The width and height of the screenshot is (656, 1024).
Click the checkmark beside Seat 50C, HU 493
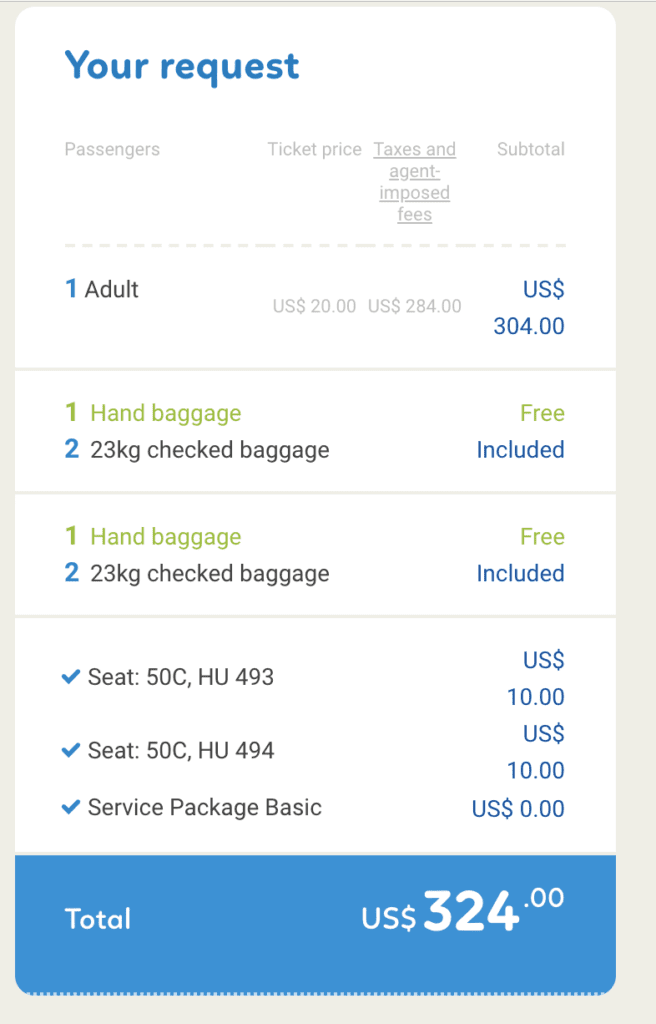click(x=70, y=676)
